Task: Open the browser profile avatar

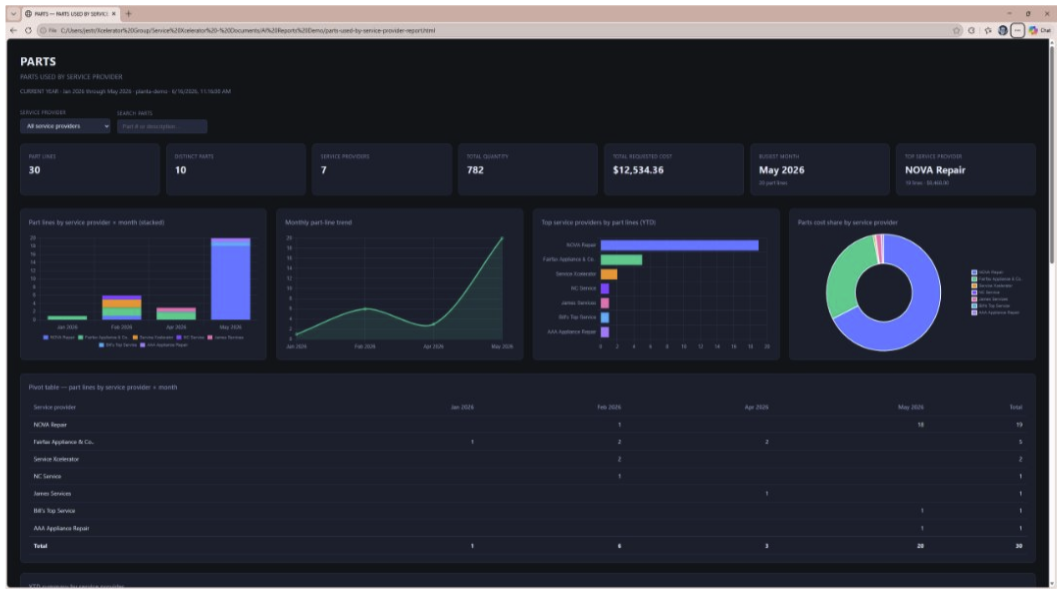Action: pos(1002,30)
